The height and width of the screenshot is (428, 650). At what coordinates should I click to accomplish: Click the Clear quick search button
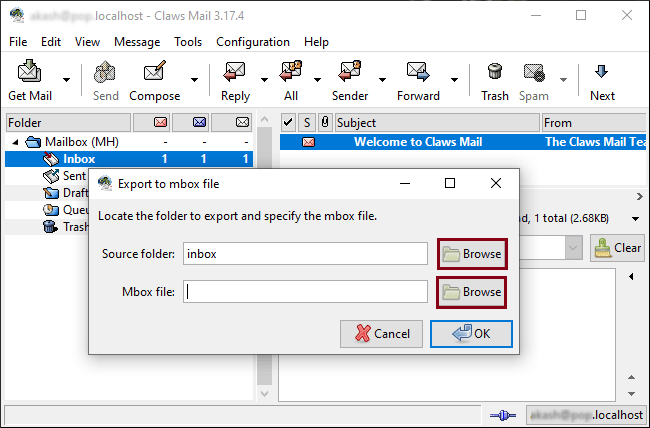(x=617, y=248)
